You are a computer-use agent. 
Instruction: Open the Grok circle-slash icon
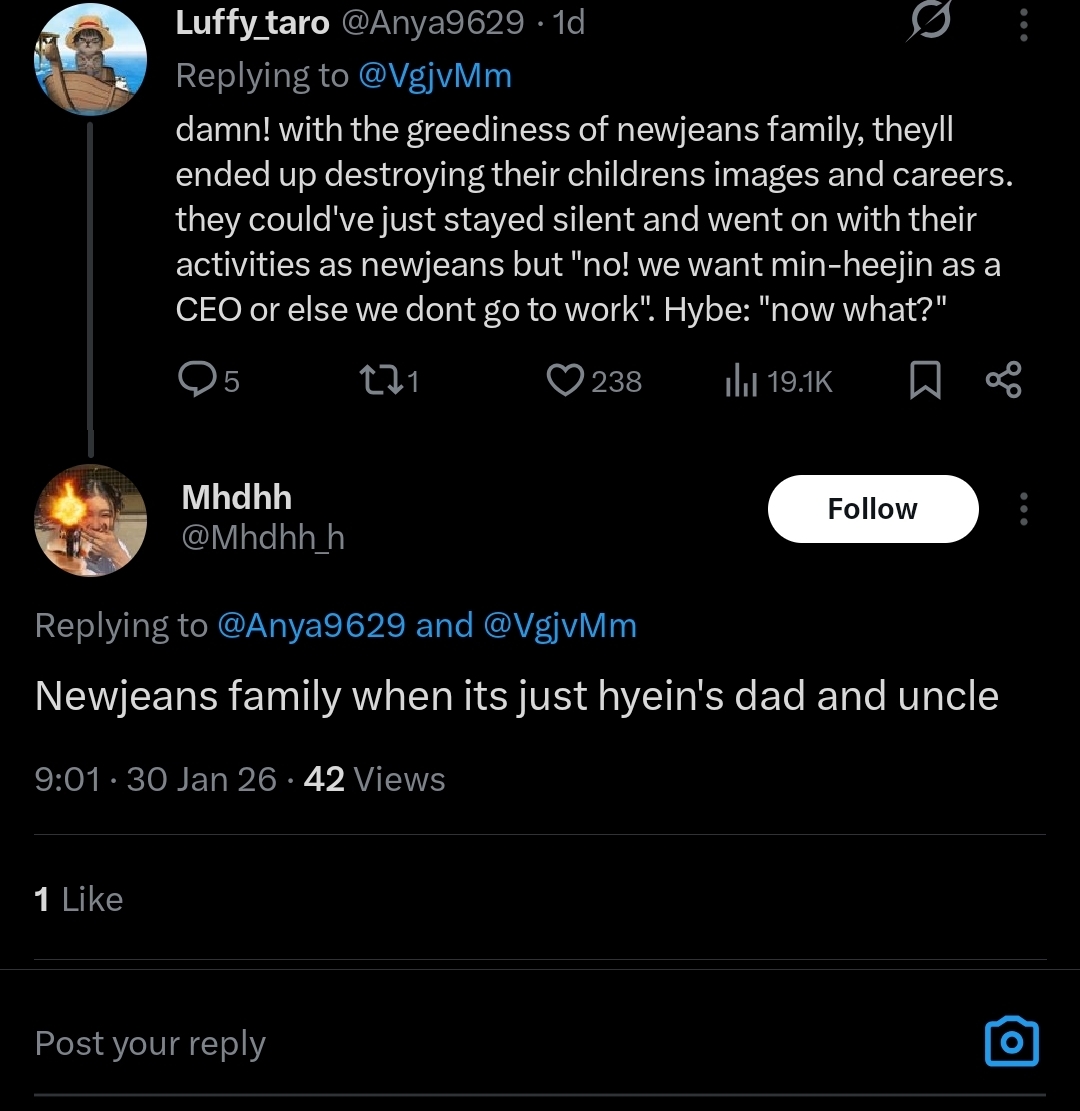tap(929, 23)
